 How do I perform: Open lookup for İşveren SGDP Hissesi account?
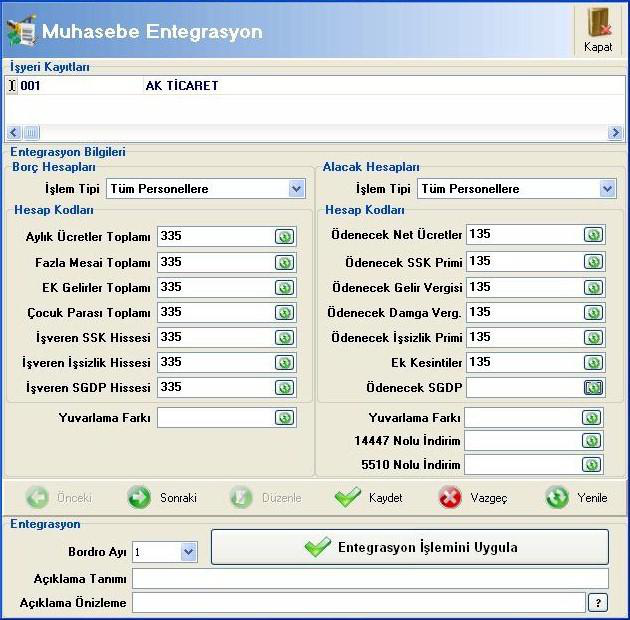pos(284,388)
